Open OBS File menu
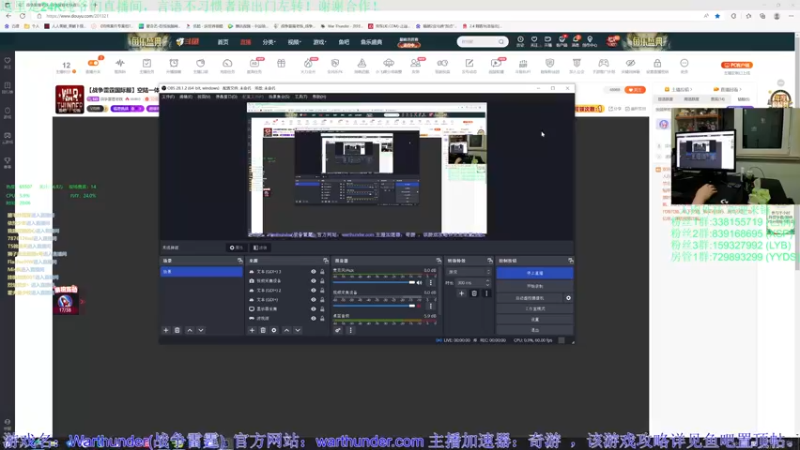The image size is (800, 450). coord(168,96)
